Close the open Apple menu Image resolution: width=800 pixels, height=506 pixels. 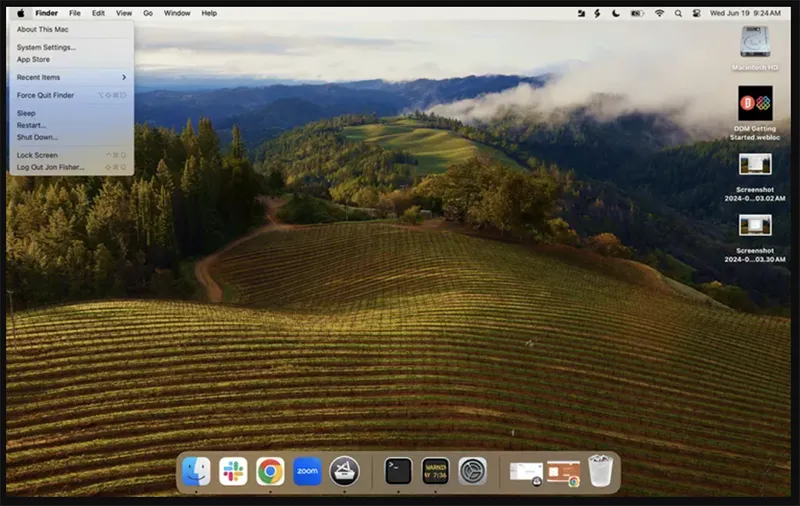tap(21, 13)
